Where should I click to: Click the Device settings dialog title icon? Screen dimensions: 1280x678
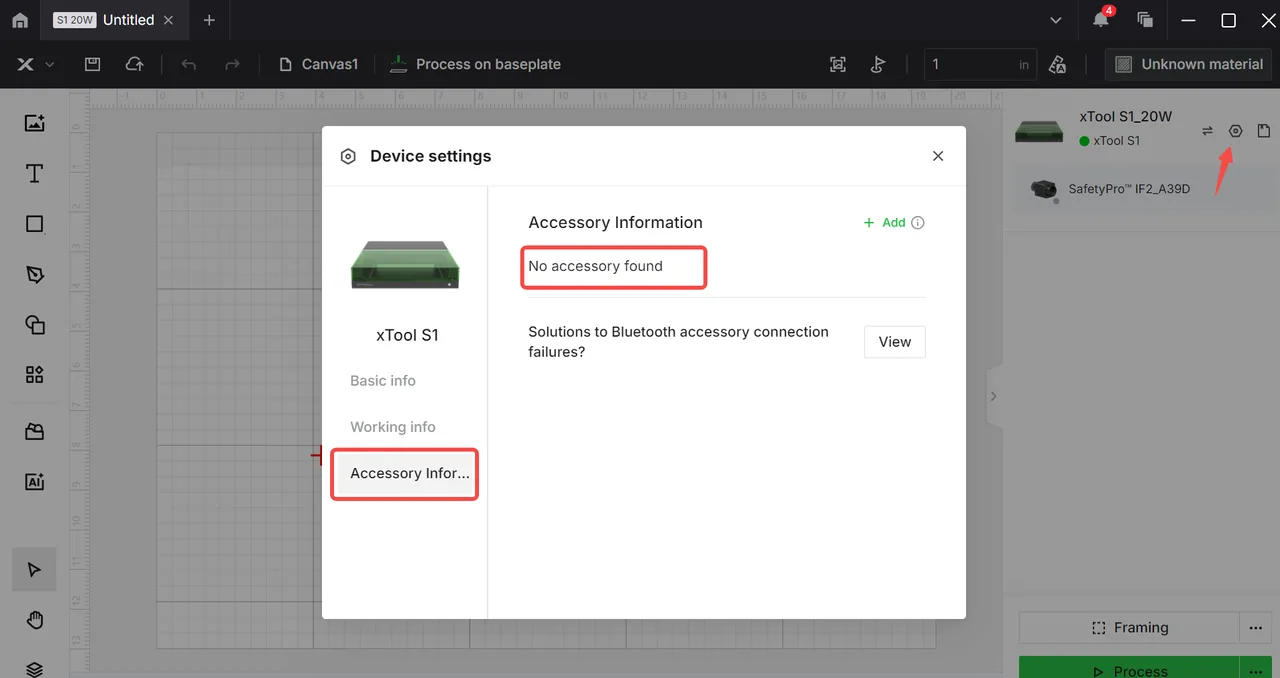[x=348, y=156]
